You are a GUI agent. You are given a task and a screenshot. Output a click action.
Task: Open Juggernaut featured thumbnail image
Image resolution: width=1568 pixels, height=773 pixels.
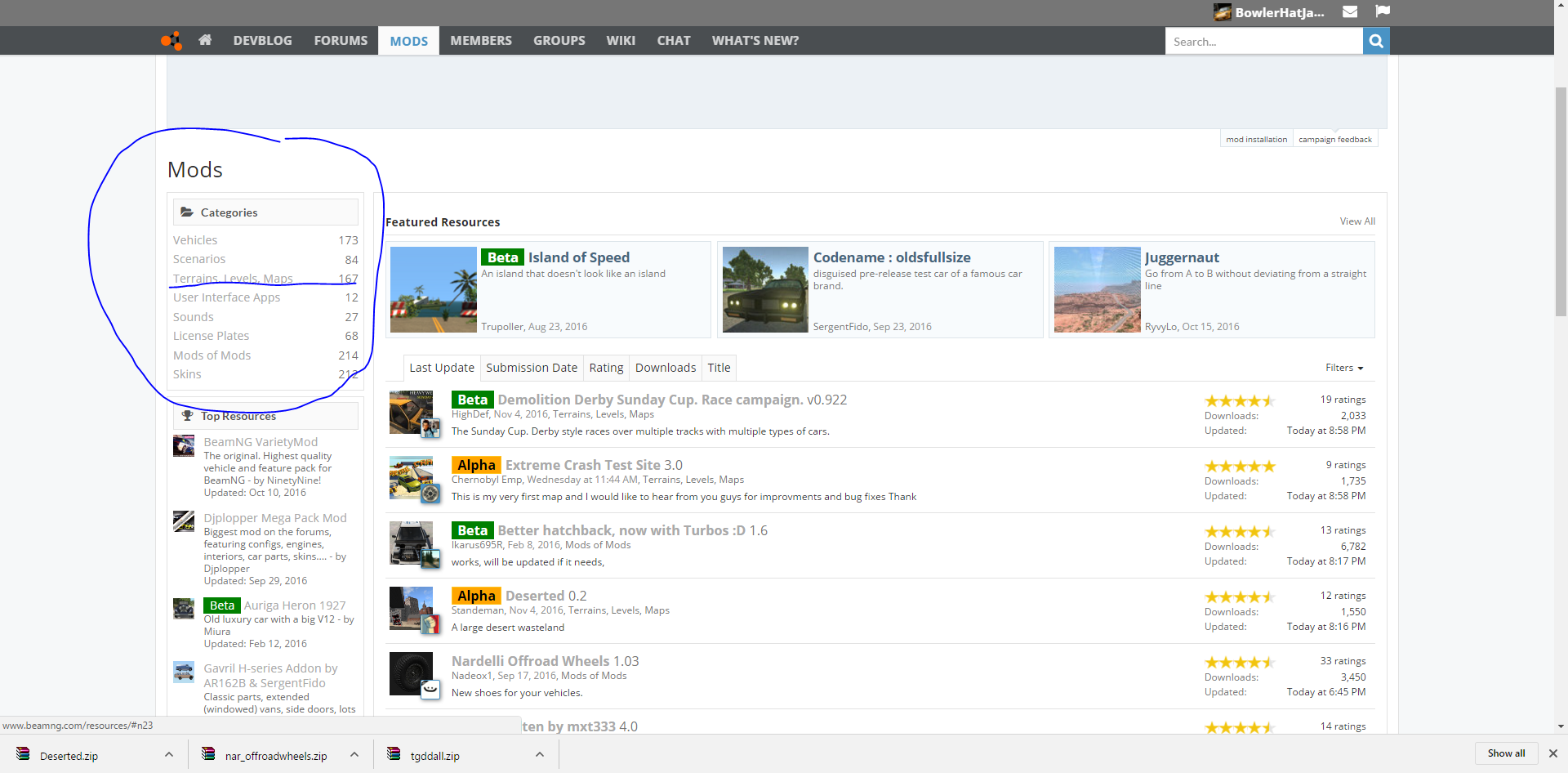[1098, 289]
